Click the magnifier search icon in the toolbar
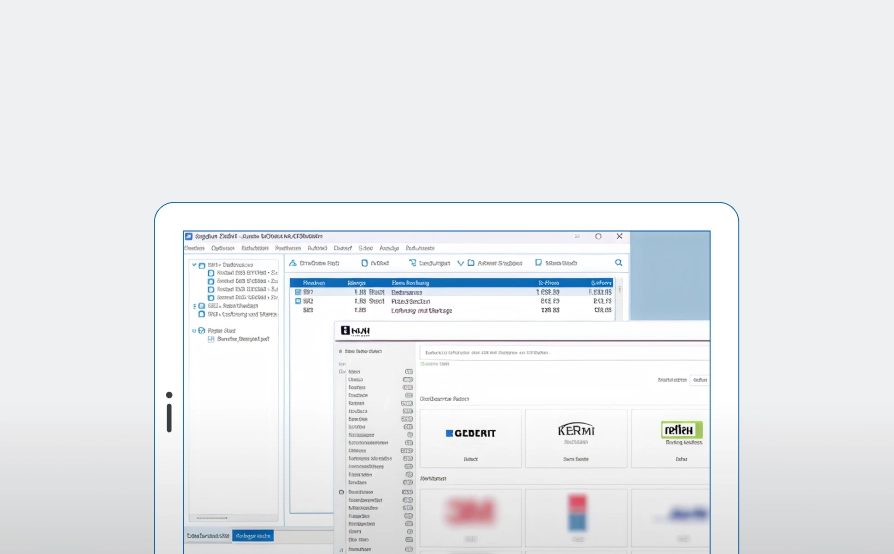894x554 pixels. 619,263
